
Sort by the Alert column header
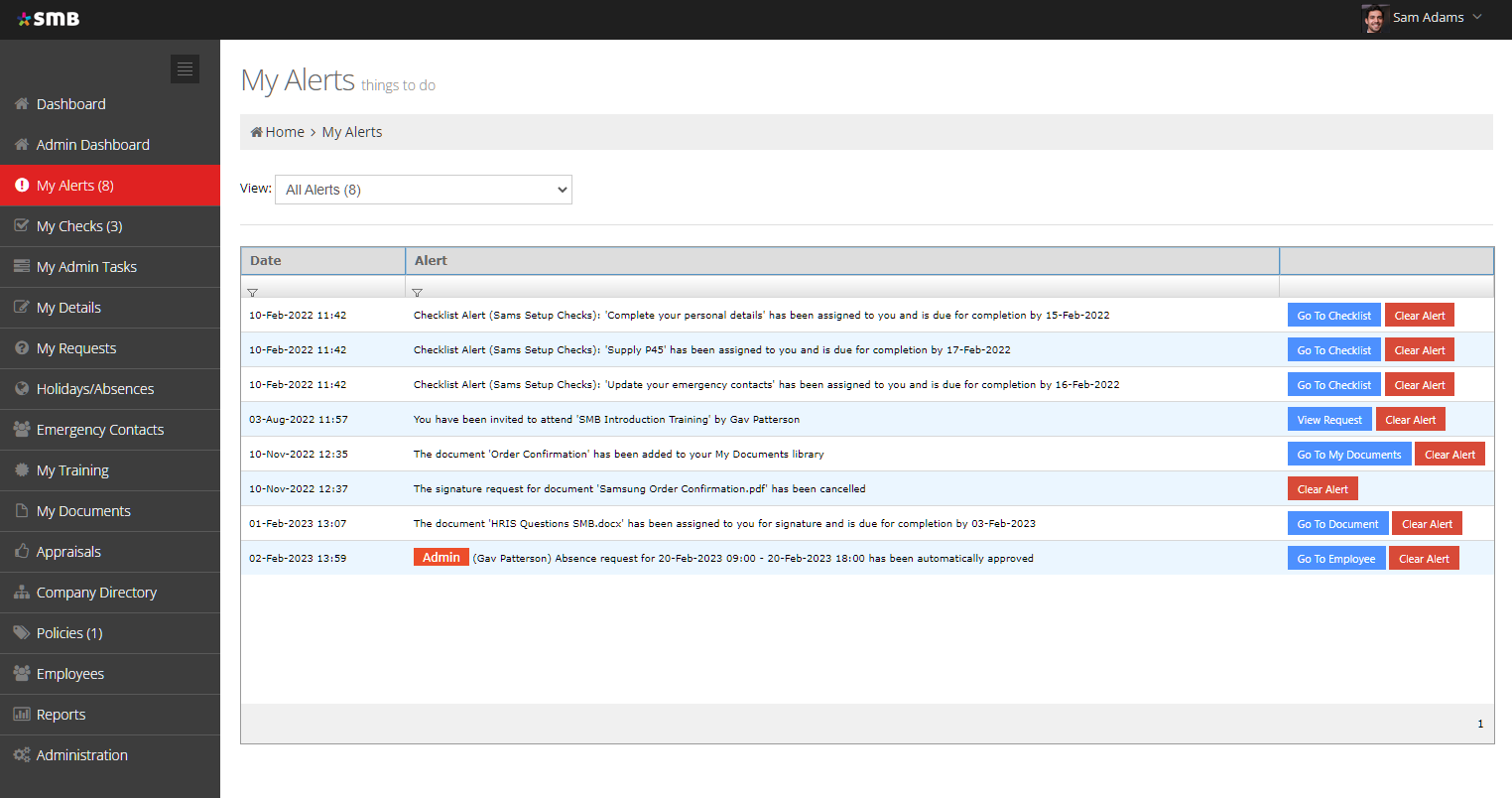(842, 261)
